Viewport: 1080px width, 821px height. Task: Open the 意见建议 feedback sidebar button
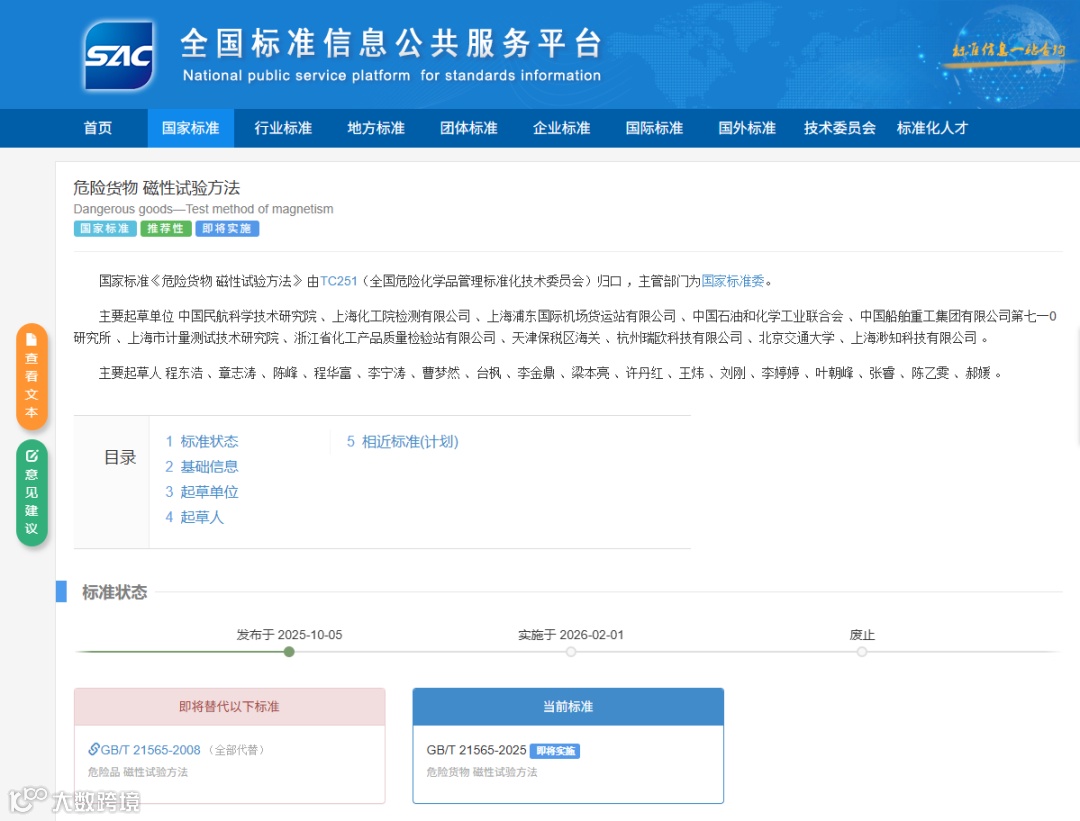(x=32, y=492)
